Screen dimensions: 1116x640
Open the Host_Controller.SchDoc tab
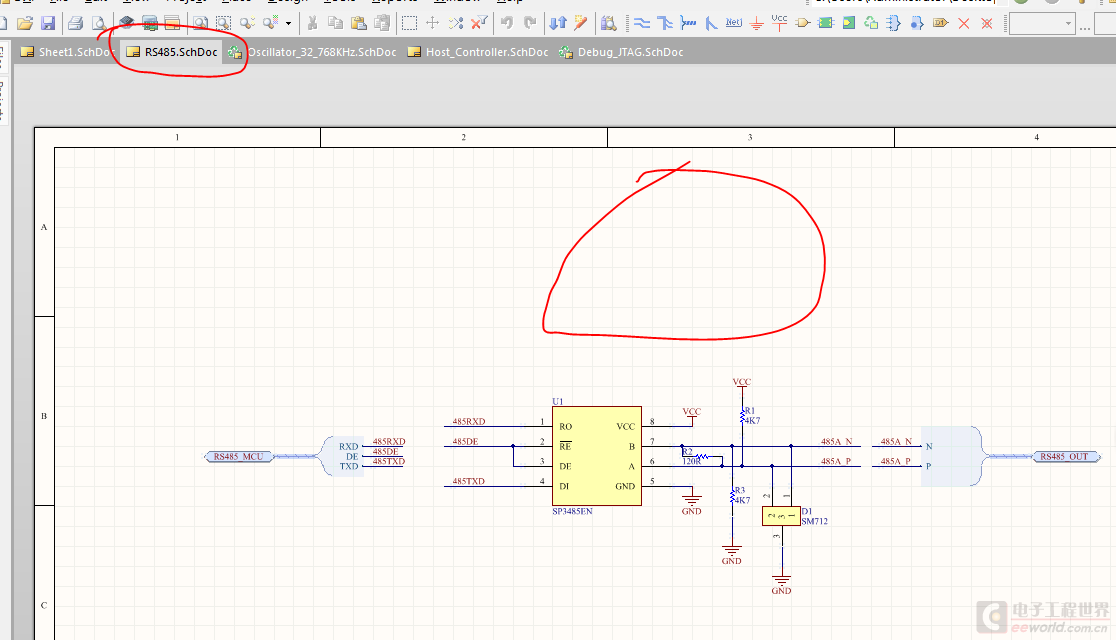[x=478, y=52]
